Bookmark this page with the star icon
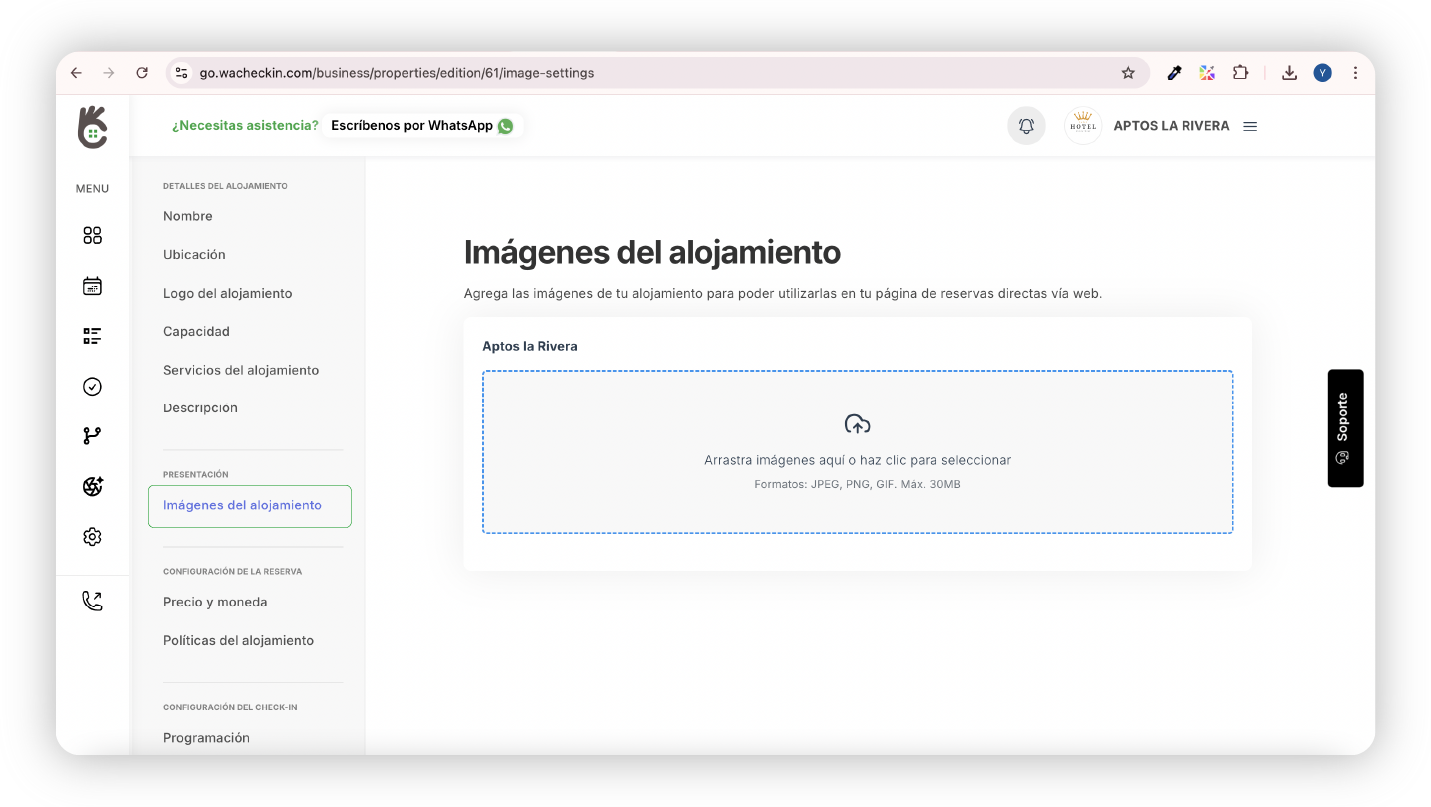The image size is (1431, 807). click(x=1128, y=73)
